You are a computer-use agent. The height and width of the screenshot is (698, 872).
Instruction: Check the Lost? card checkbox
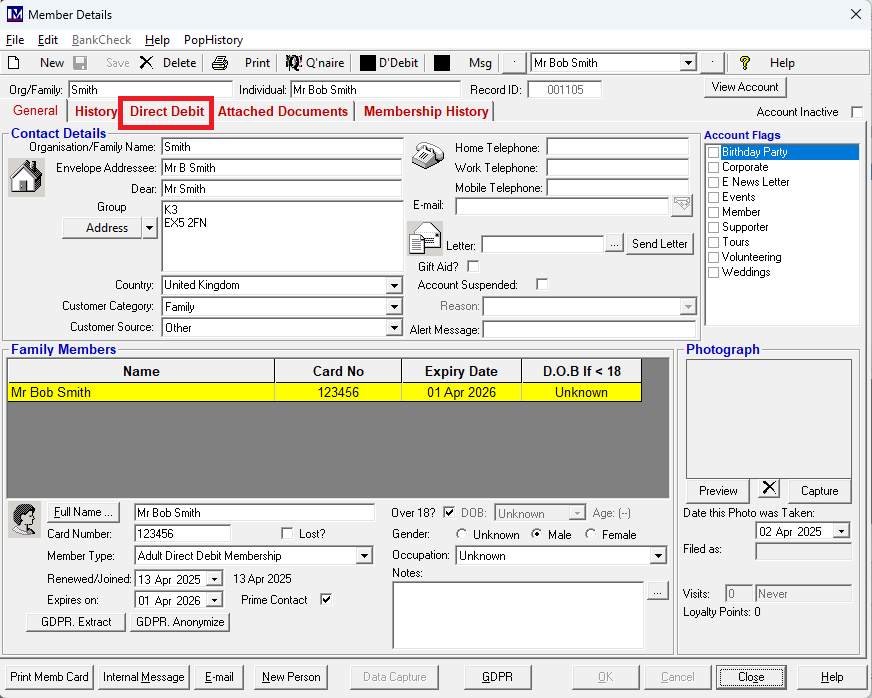click(288, 534)
